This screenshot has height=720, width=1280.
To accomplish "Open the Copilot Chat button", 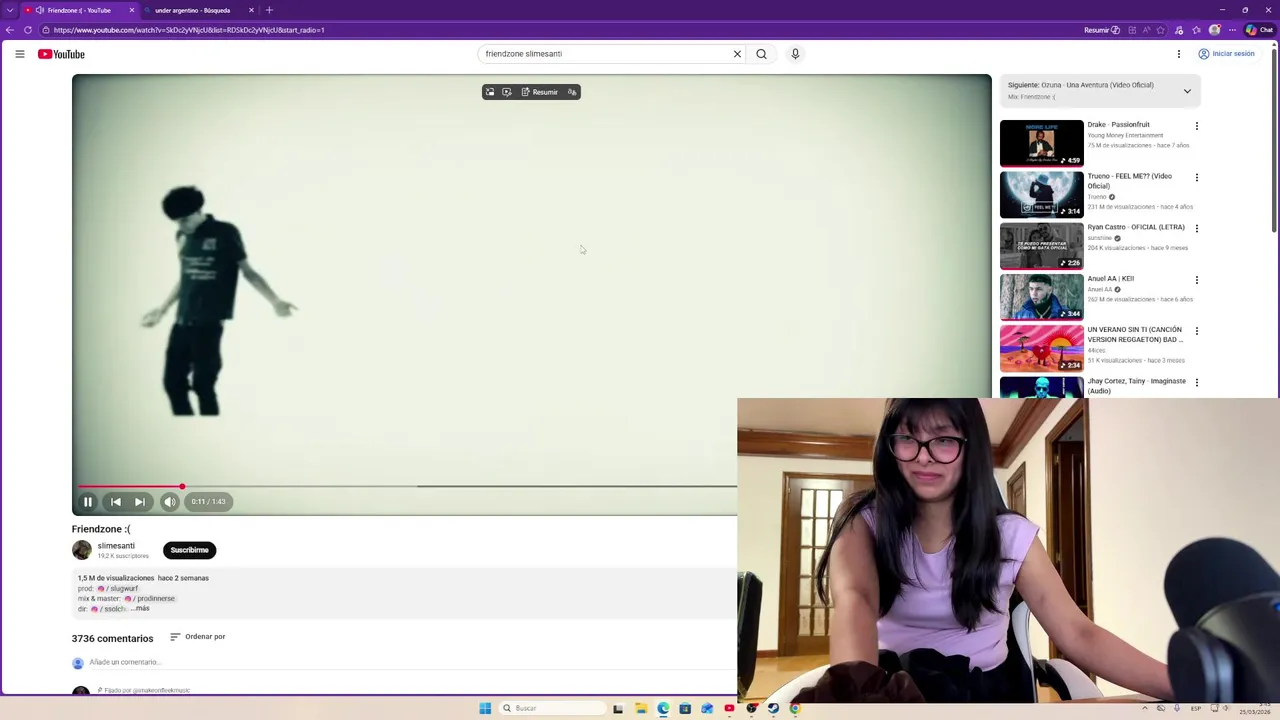I will click(1259, 30).
